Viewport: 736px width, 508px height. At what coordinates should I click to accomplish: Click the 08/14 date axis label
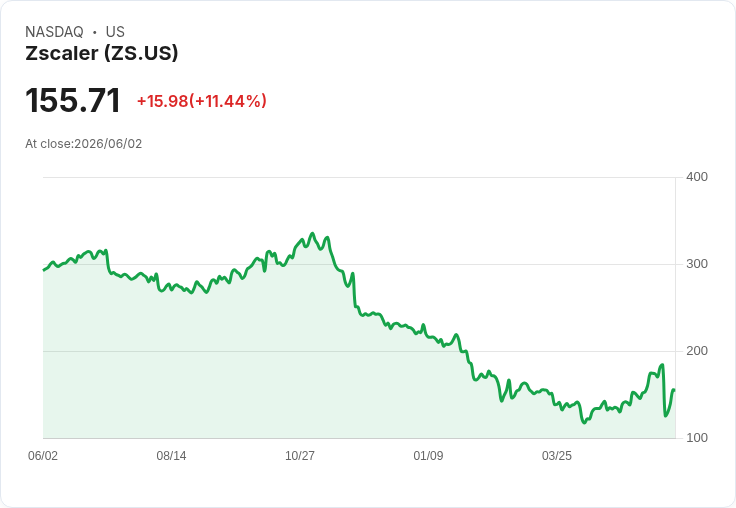pyautogui.click(x=171, y=455)
